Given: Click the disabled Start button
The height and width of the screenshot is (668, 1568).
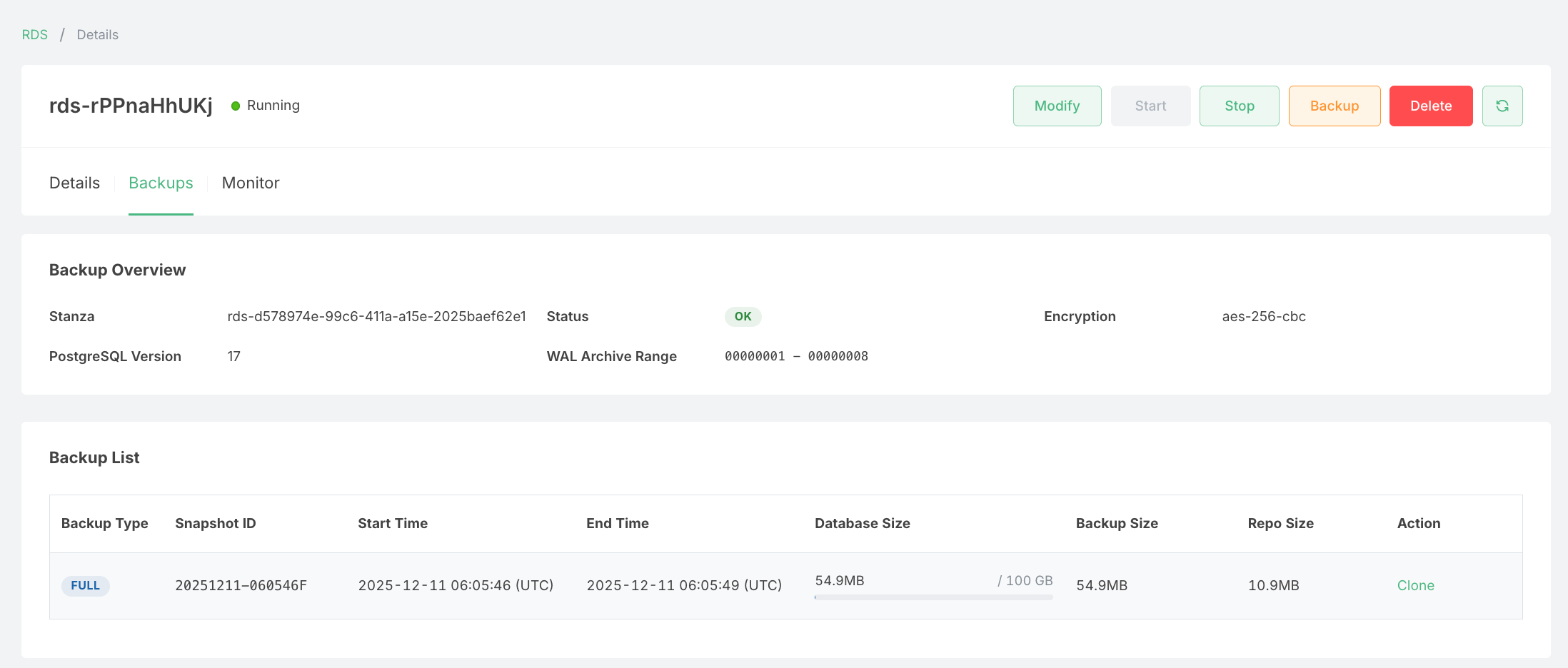Looking at the screenshot, I should [1150, 106].
